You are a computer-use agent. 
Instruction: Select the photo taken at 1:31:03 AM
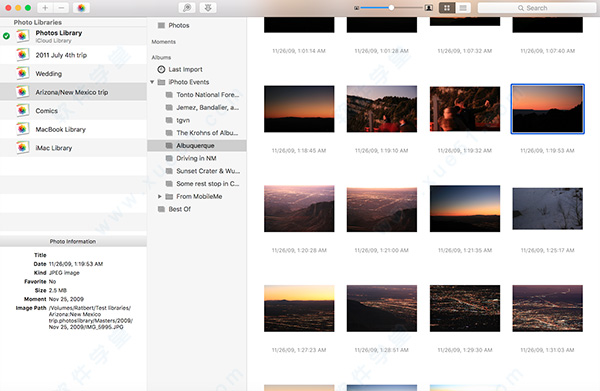[548, 308]
